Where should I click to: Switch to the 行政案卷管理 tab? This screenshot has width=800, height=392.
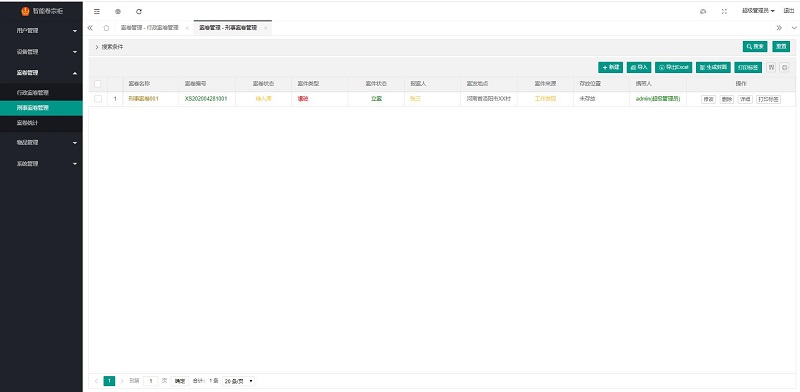149,28
